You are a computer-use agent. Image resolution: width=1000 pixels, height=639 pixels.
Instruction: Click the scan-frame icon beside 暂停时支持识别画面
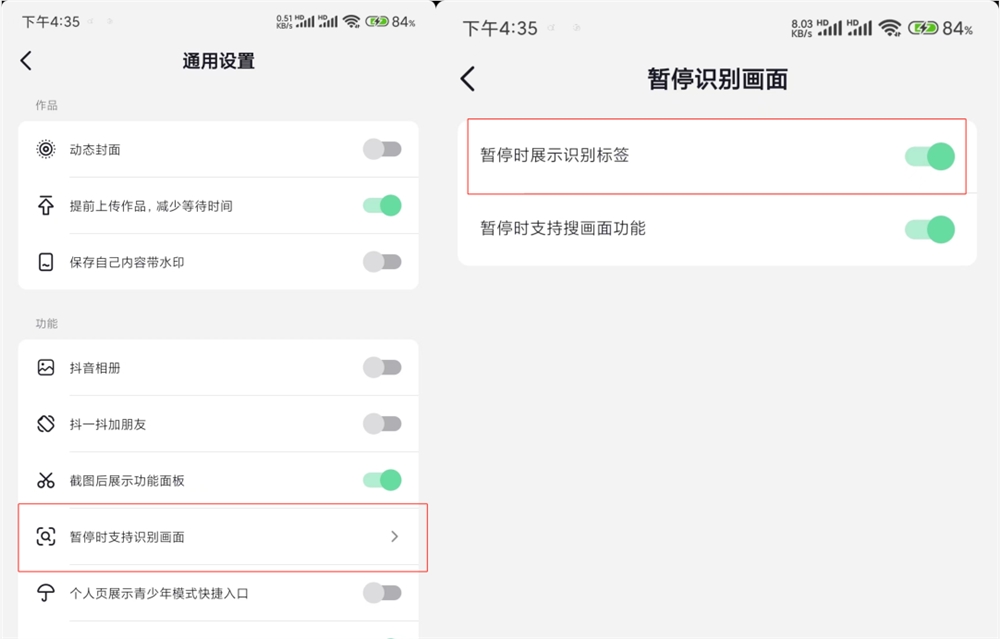pos(45,537)
